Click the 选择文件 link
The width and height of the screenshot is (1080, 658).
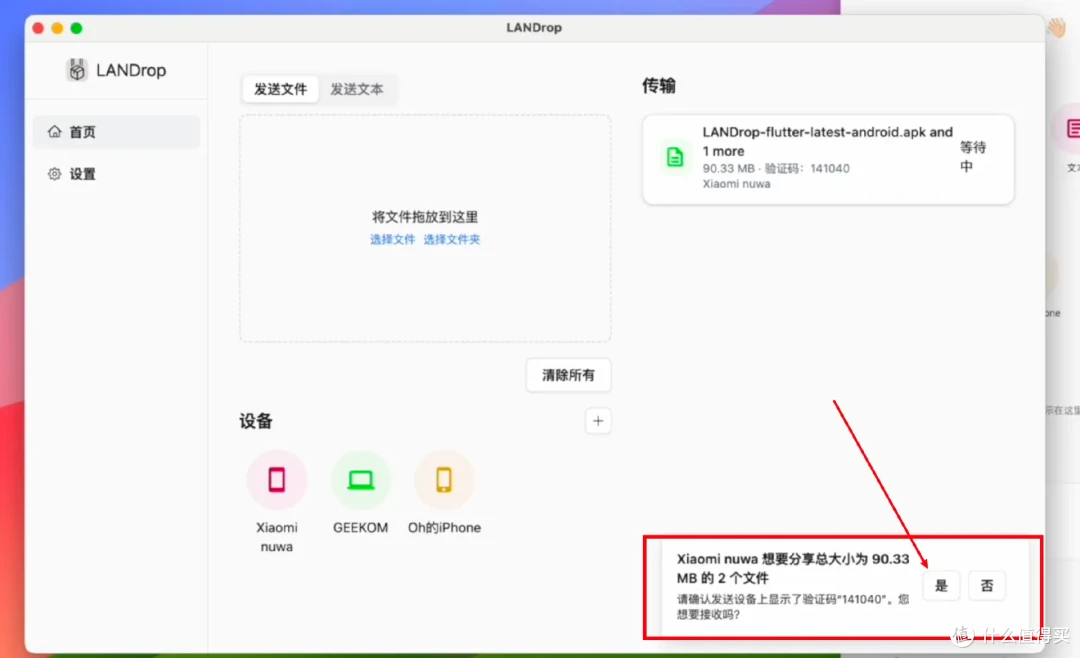tap(393, 239)
